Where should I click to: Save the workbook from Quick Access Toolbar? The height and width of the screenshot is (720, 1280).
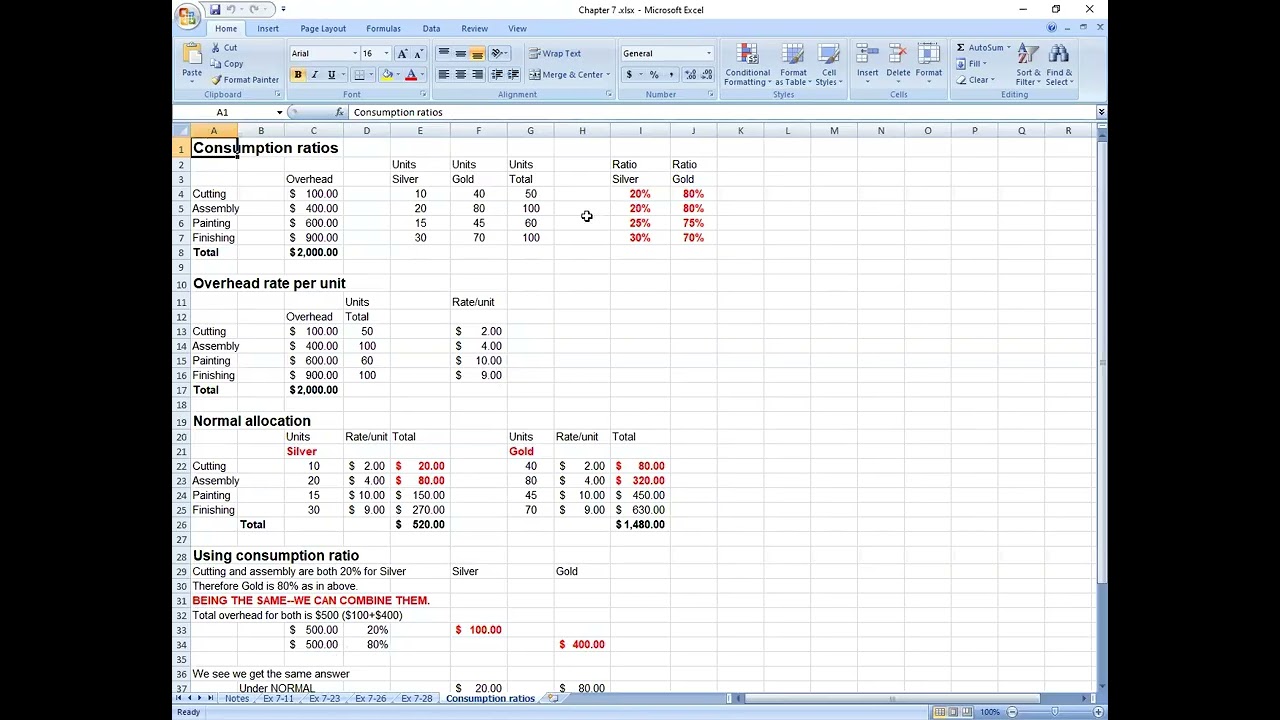click(x=214, y=10)
